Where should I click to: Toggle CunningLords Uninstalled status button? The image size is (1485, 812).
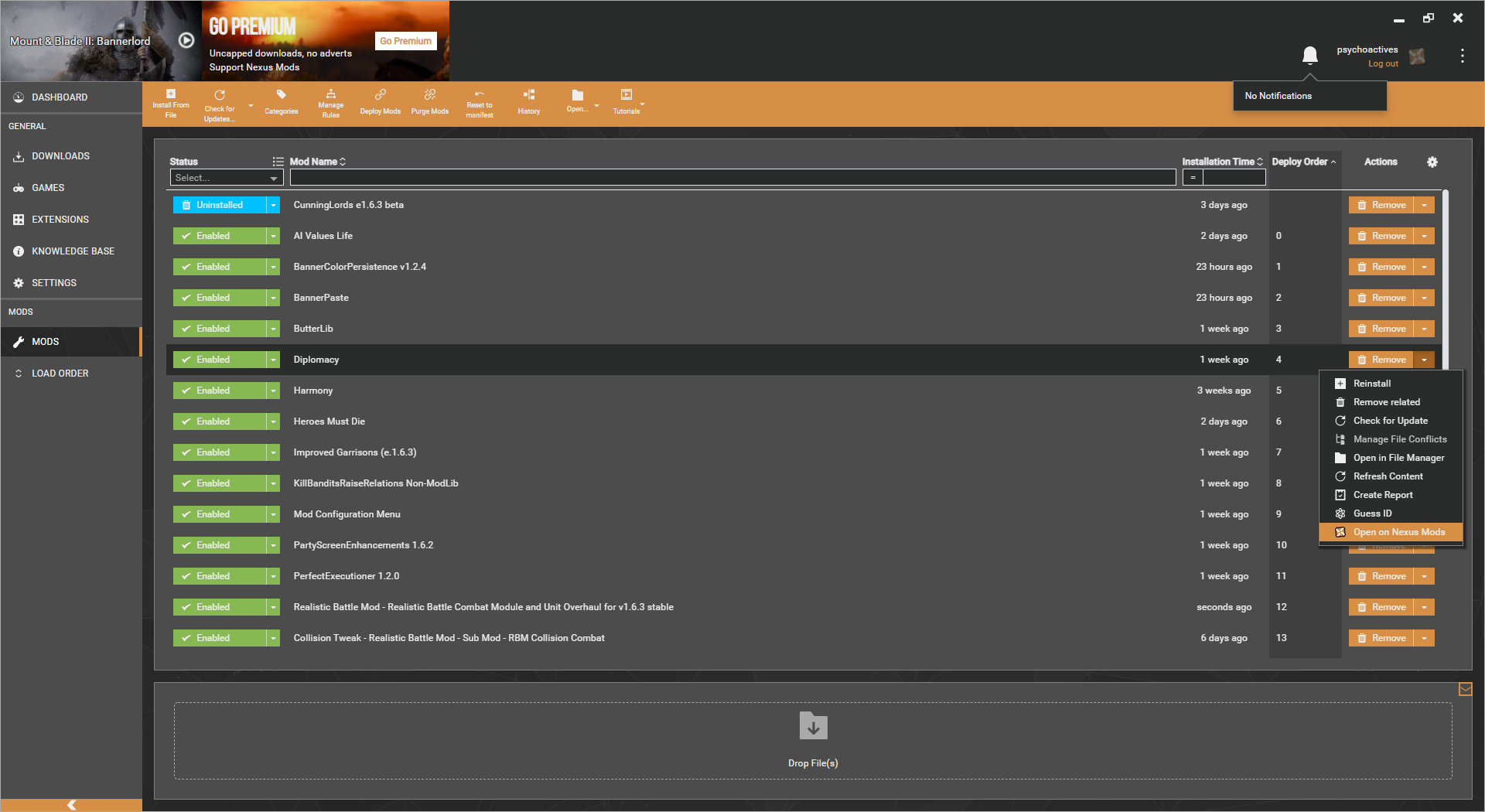(x=220, y=205)
